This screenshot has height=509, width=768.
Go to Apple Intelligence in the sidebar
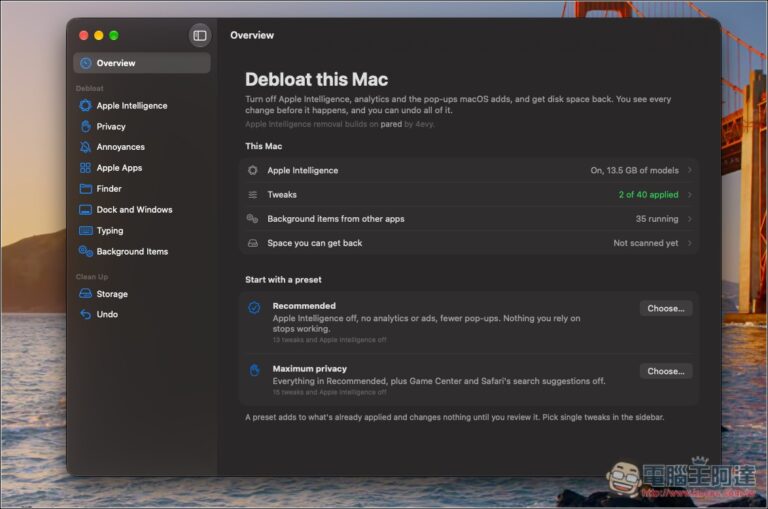pos(132,105)
